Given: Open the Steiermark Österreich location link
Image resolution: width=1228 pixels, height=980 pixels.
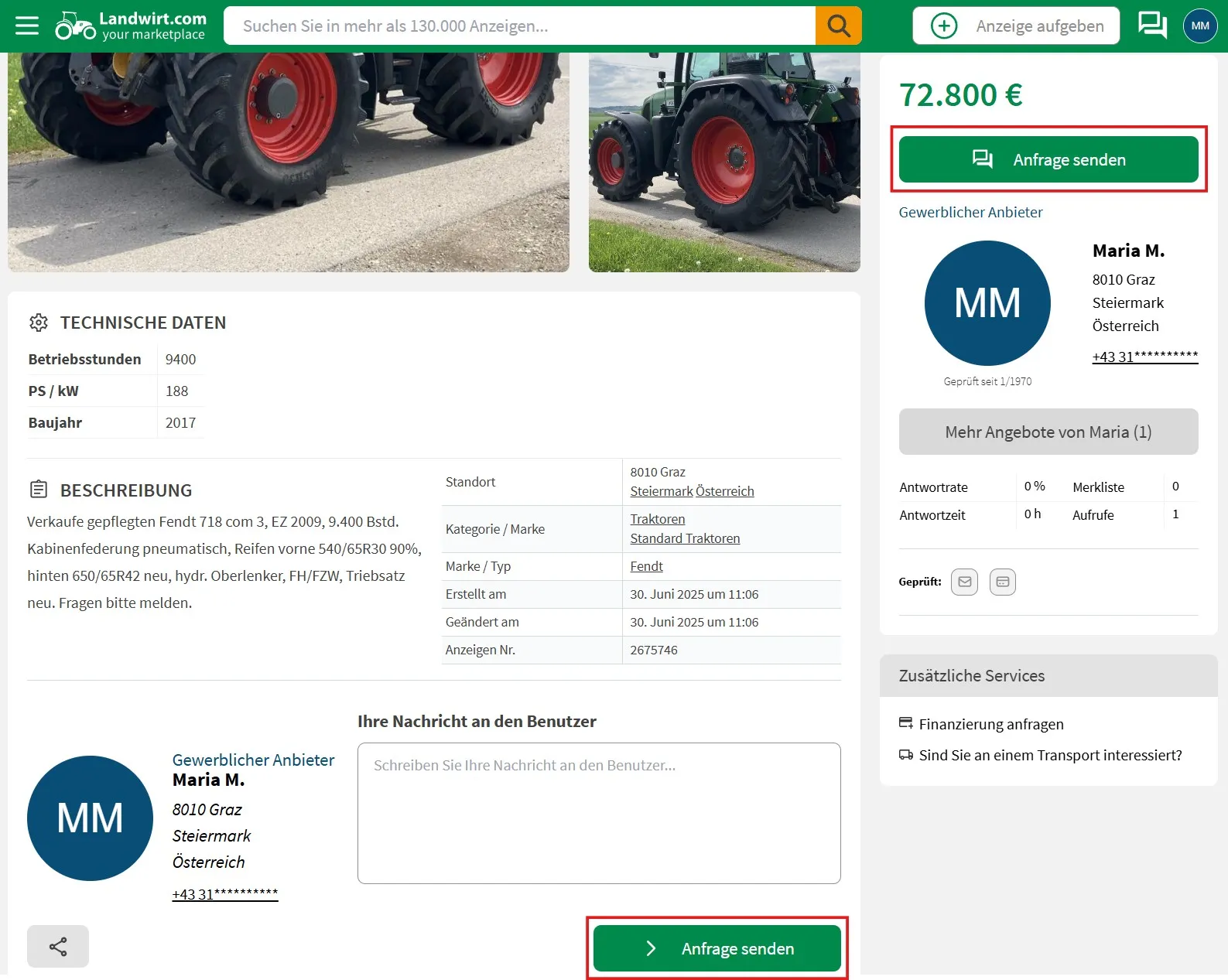Looking at the screenshot, I should point(692,491).
